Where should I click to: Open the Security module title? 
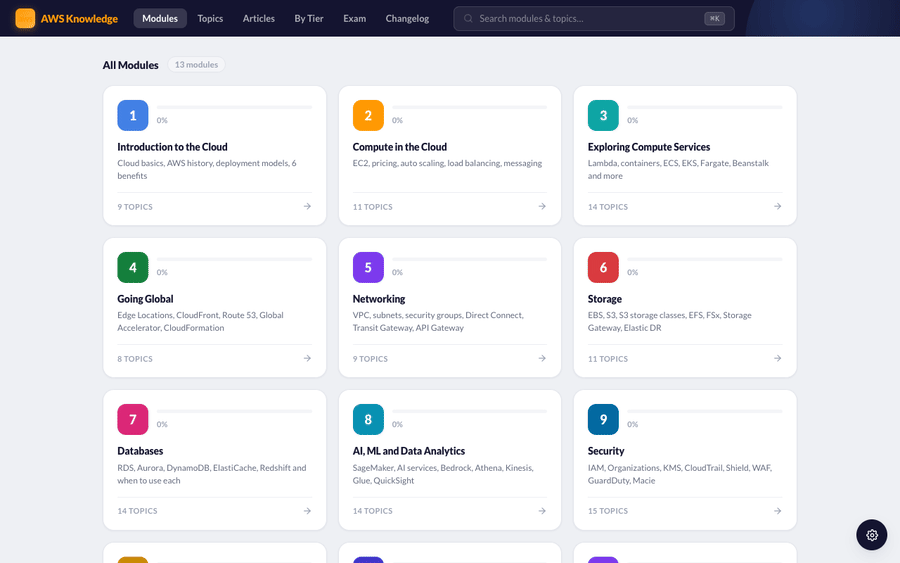pyautogui.click(x=606, y=451)
